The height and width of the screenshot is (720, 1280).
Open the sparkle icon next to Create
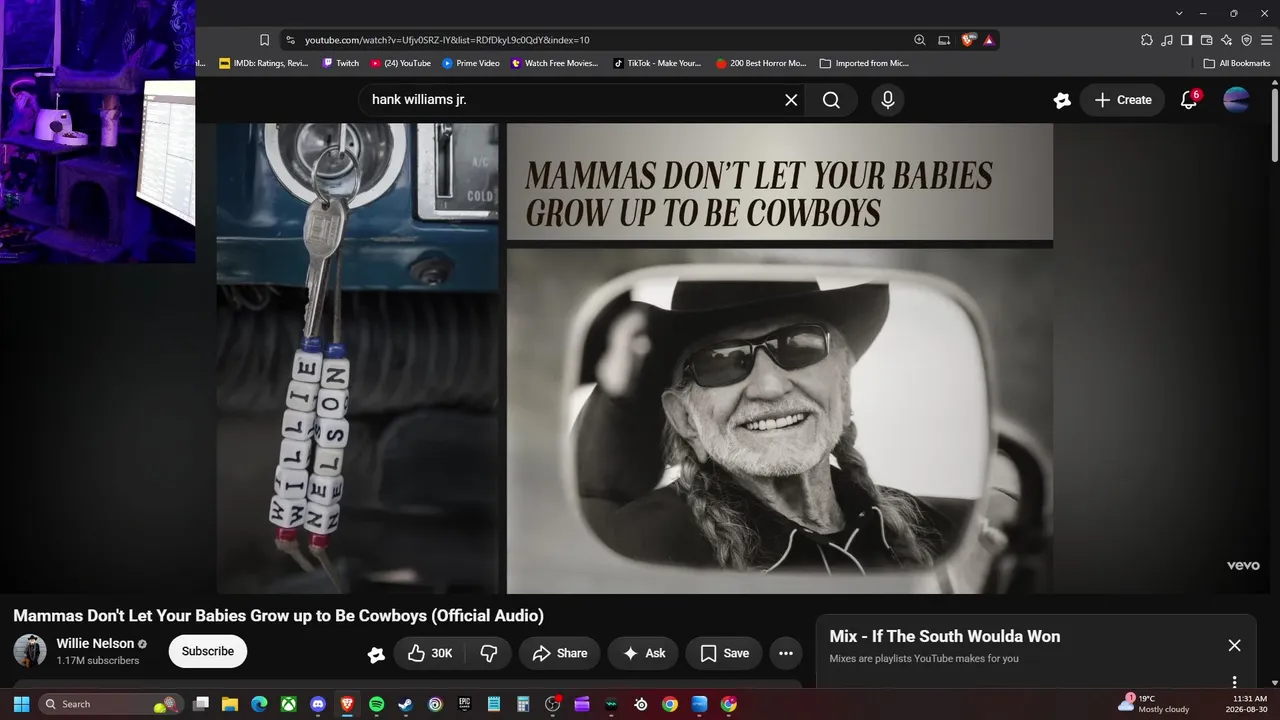1062,100
